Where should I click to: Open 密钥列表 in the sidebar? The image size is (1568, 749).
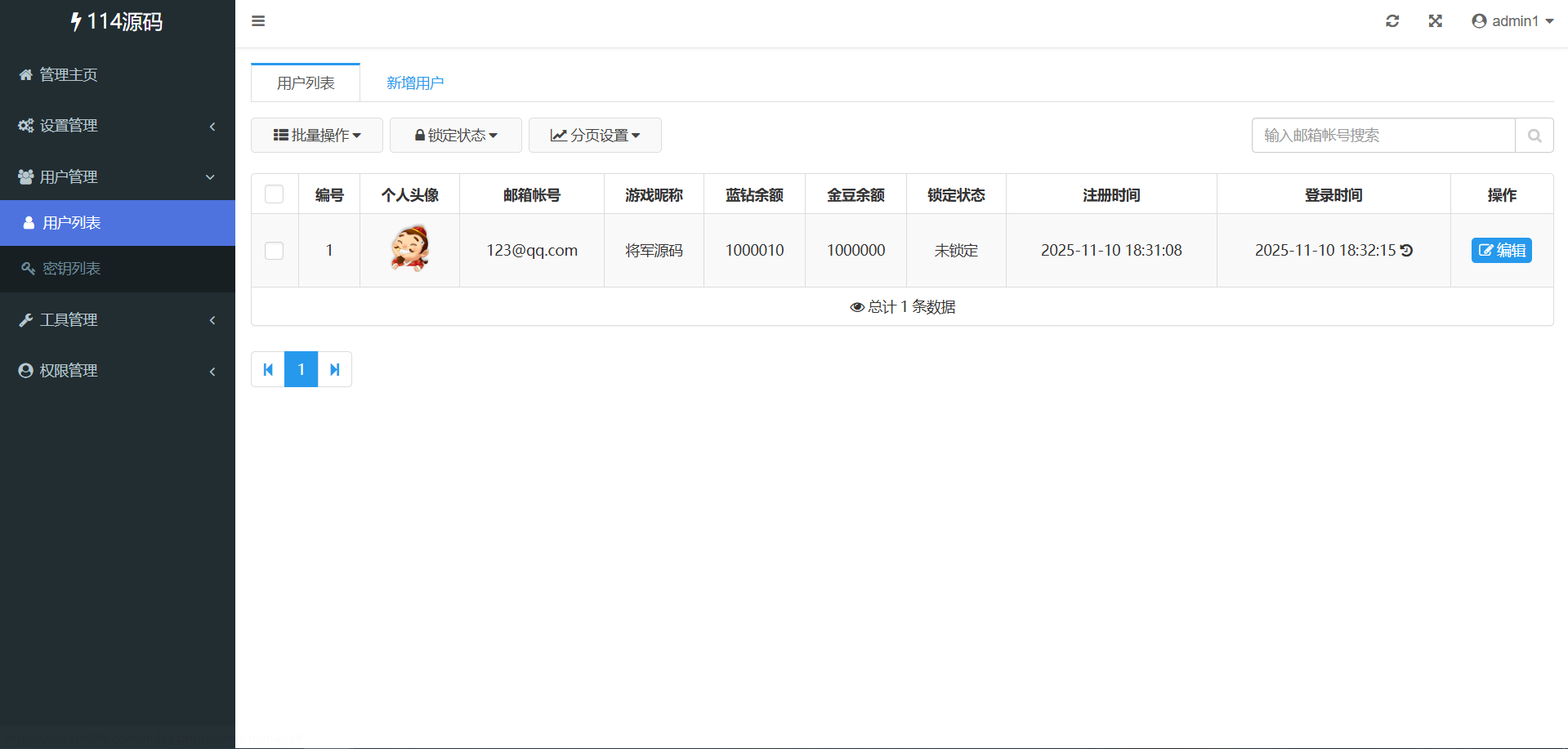(72, 269)
